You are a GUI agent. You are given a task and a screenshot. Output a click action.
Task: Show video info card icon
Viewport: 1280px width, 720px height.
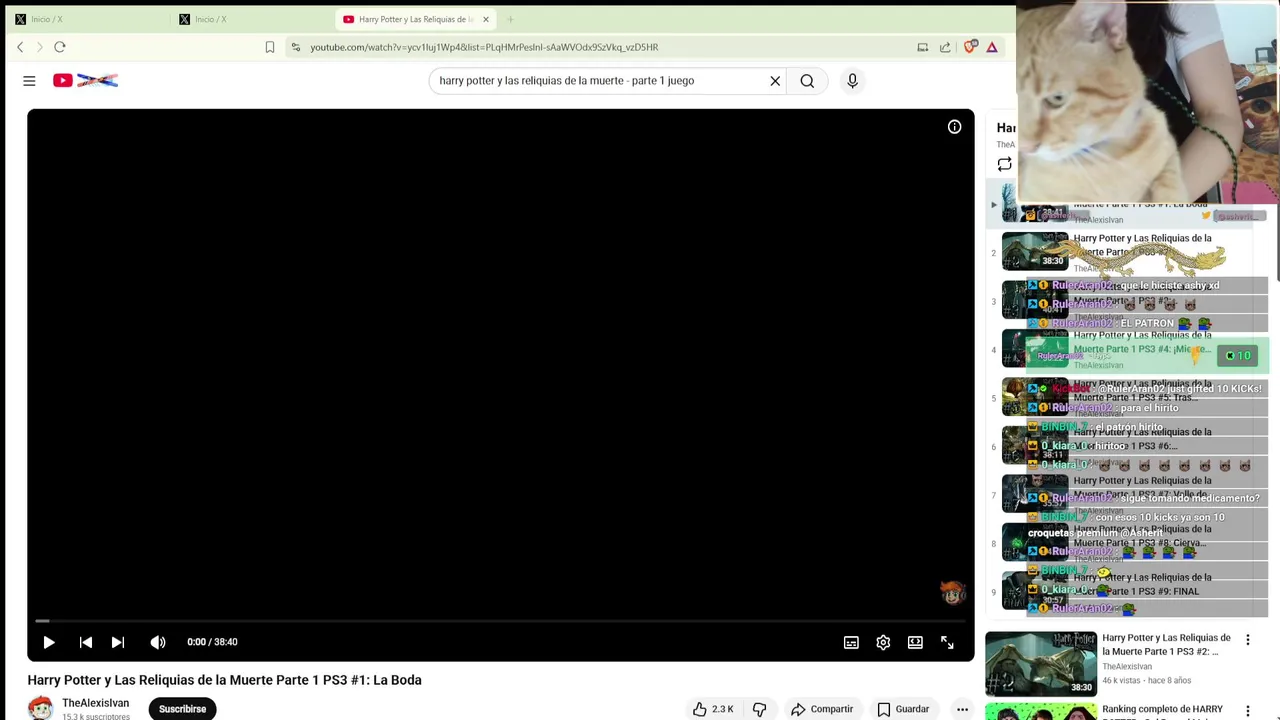point(954,127)
